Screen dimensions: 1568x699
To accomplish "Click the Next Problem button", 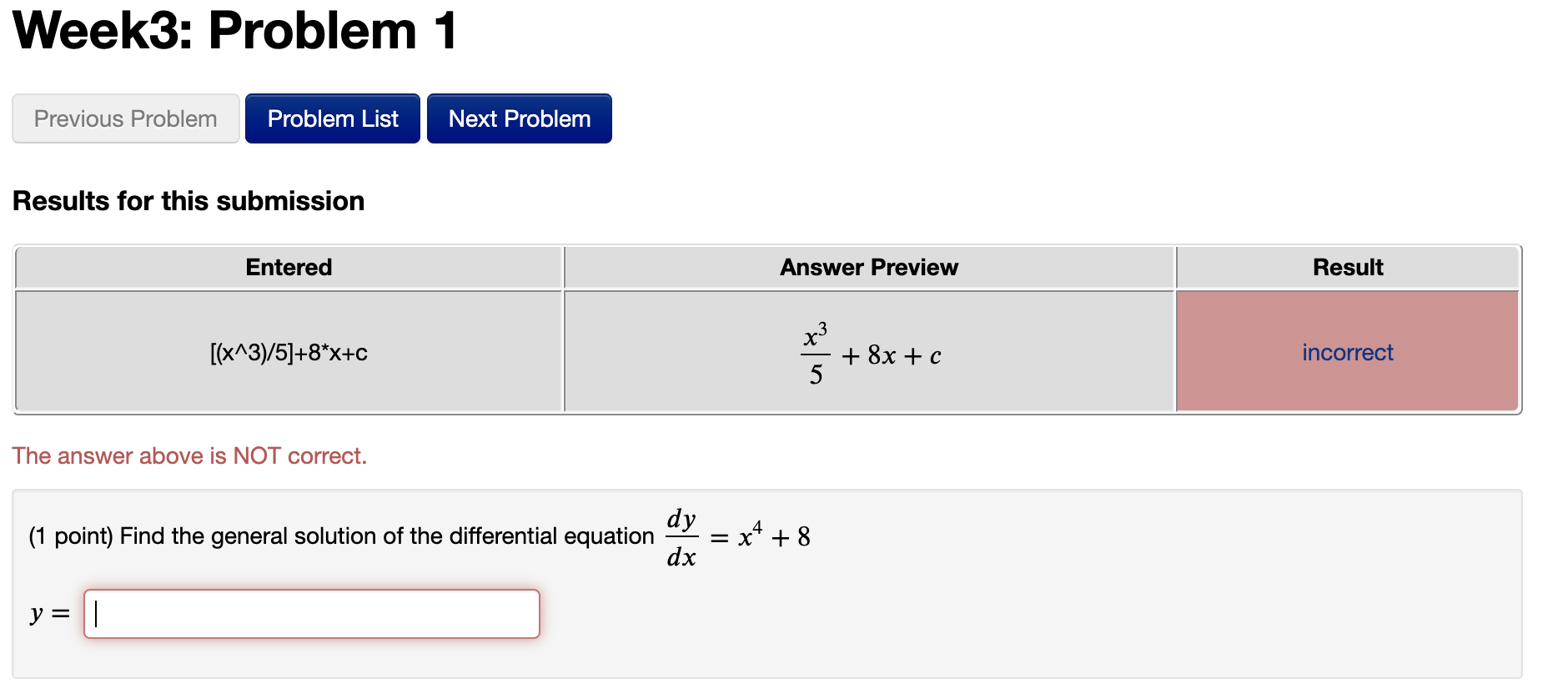I will click(x=518, y=118).
